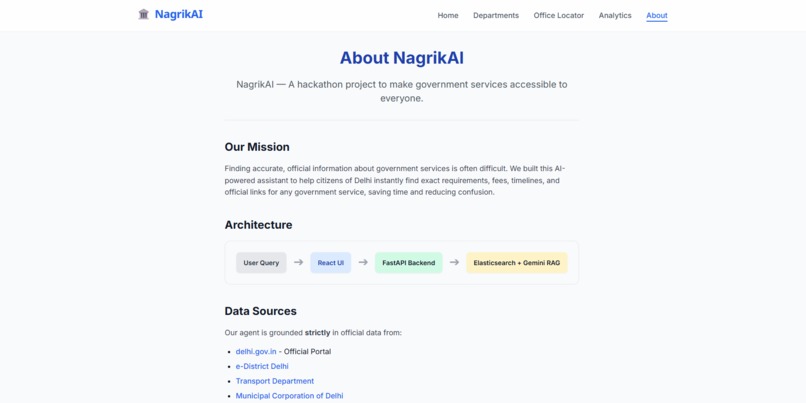This screenshot has width=806, height=403.
Task: Click the User Query architecture box
Action: (261, 263)
